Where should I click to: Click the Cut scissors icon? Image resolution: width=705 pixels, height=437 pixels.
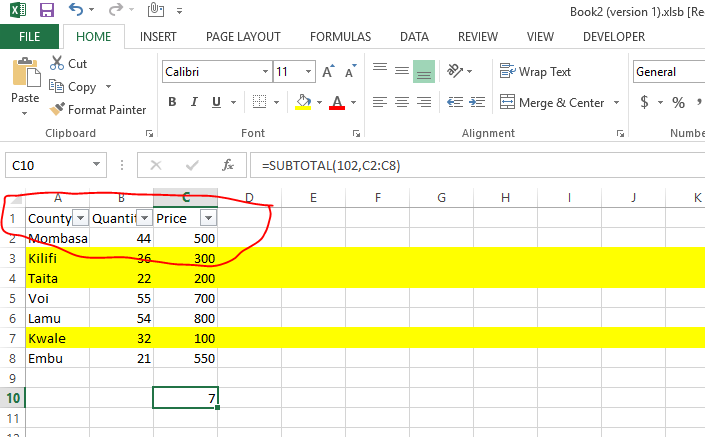point(58,63)
